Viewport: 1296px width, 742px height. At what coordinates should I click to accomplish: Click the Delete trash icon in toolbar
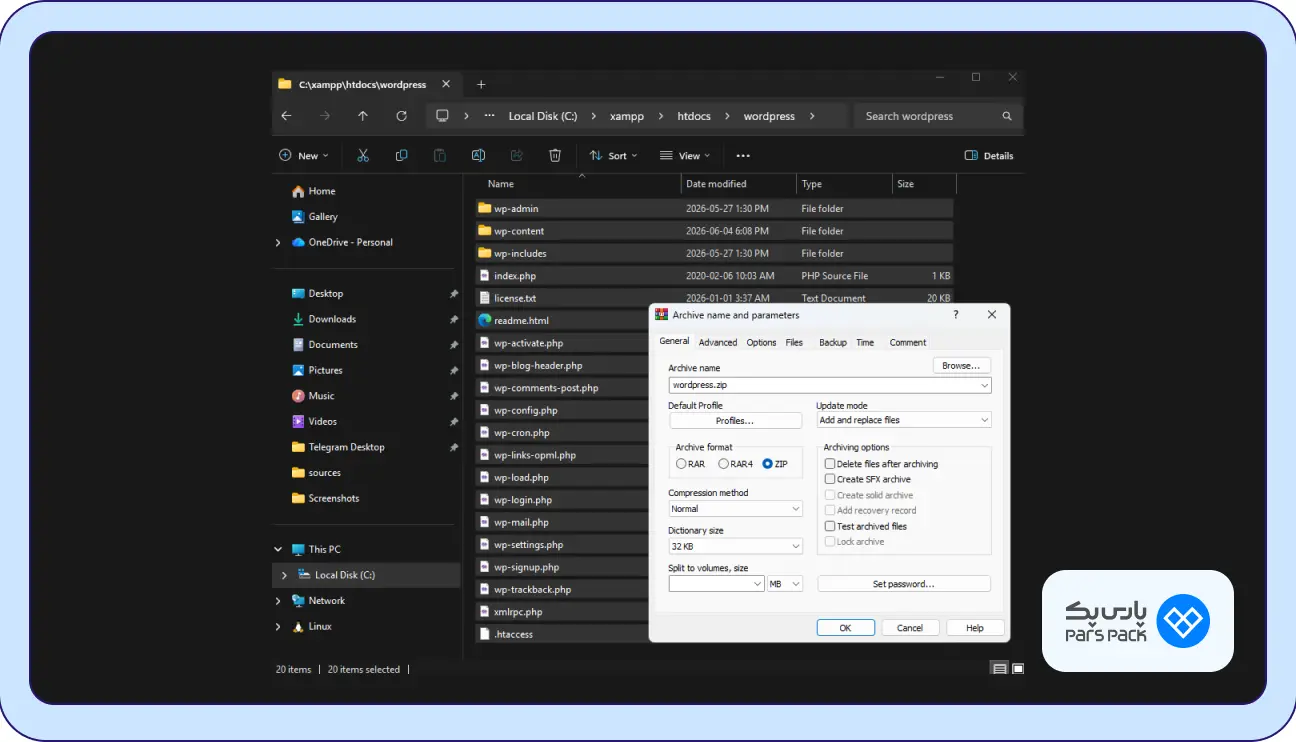point(555,155)
